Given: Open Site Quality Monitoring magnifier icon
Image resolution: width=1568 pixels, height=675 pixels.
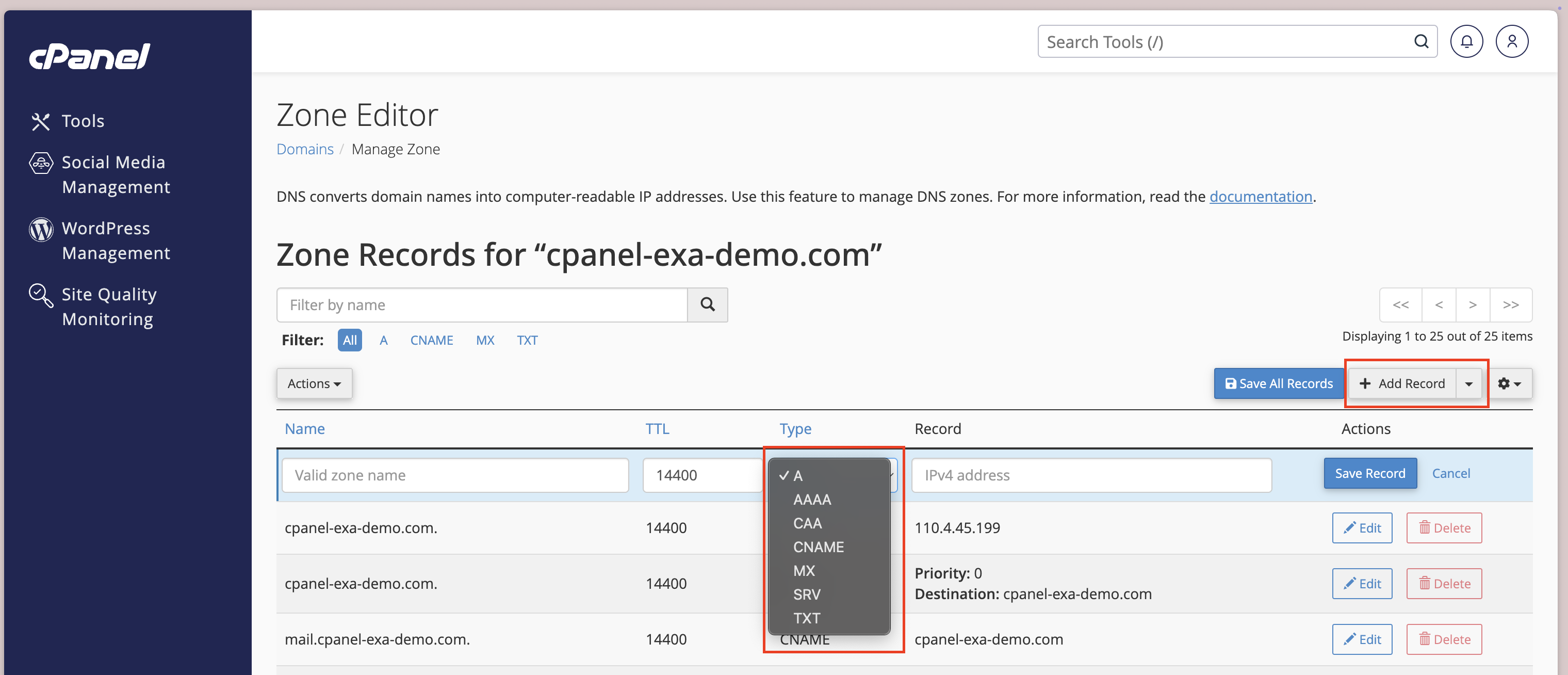Looking at the screenshot, I should pyautogui.click(x=41, y=296).
